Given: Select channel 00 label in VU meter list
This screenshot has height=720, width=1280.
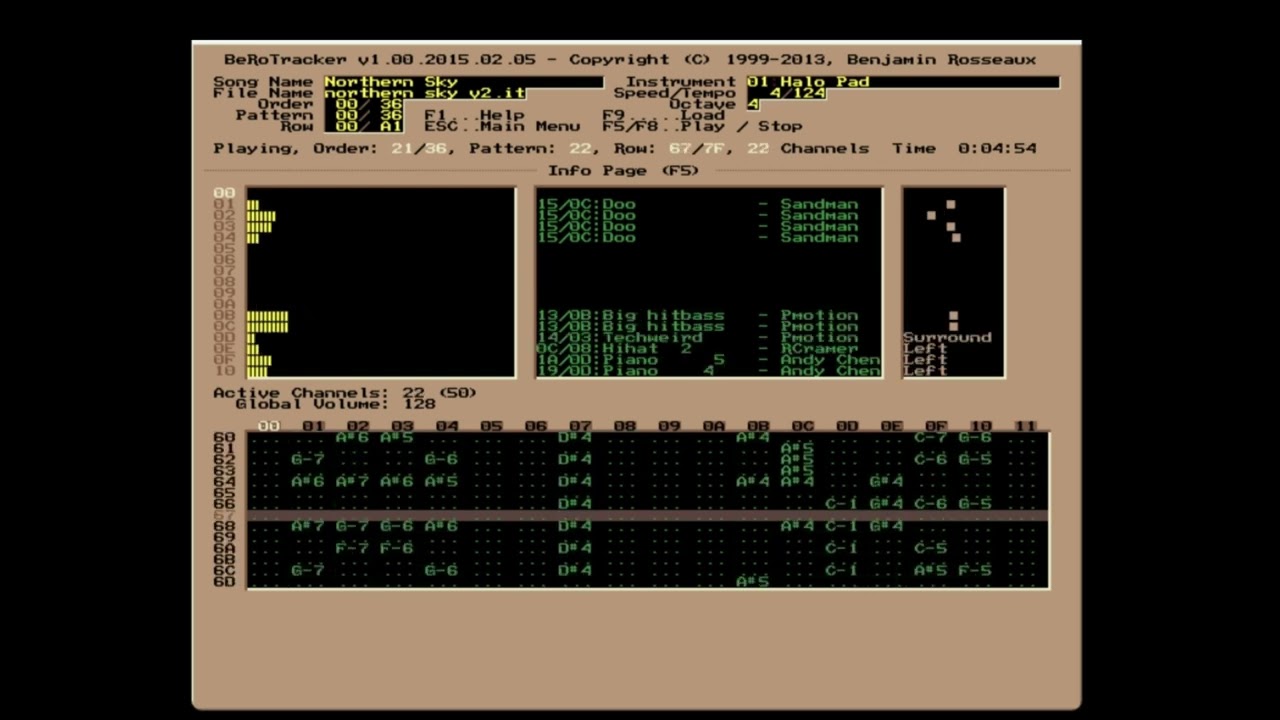Looking at the screenshot, I should coord(224,193).
